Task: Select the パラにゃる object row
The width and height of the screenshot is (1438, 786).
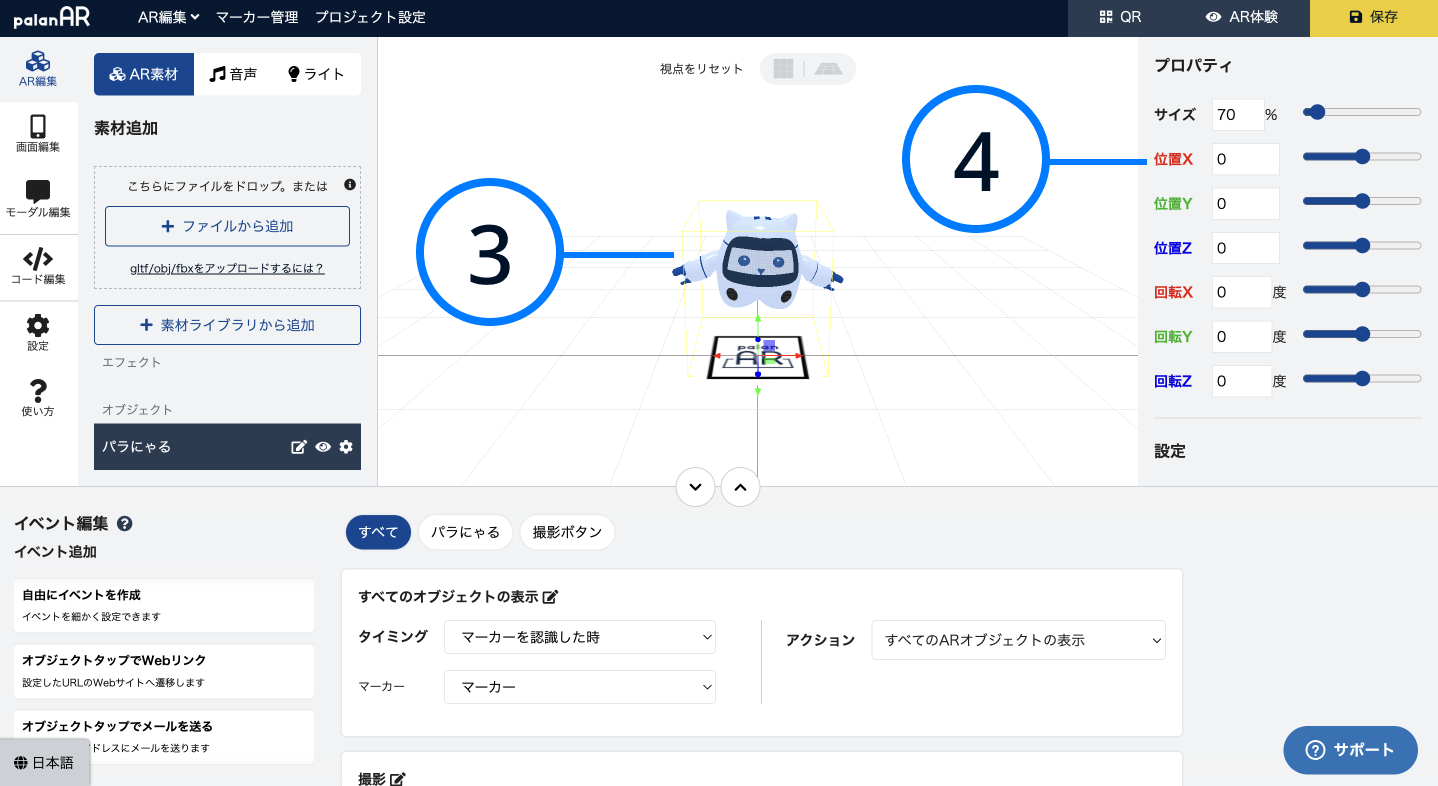Action: pos(227,447)
